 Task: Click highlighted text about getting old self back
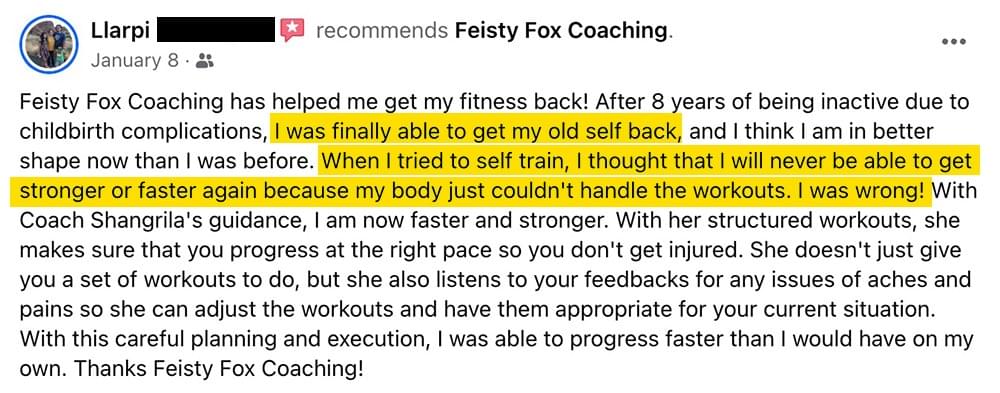pos(478,131)
